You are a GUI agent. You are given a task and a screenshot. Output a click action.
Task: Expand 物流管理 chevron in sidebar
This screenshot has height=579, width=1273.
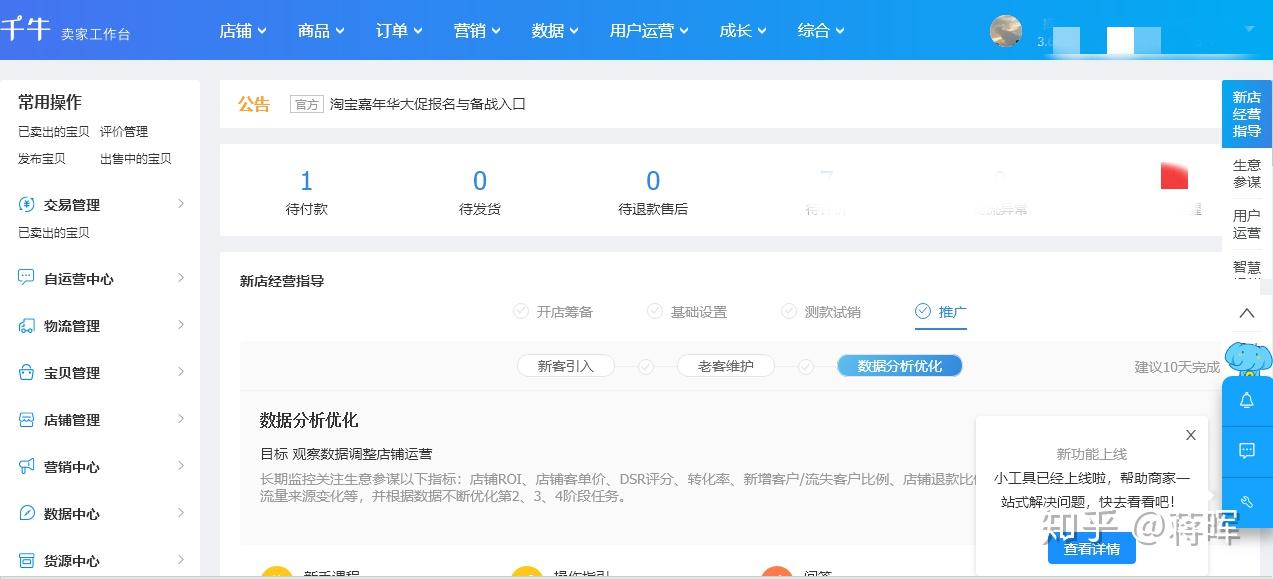pos(181,325)
